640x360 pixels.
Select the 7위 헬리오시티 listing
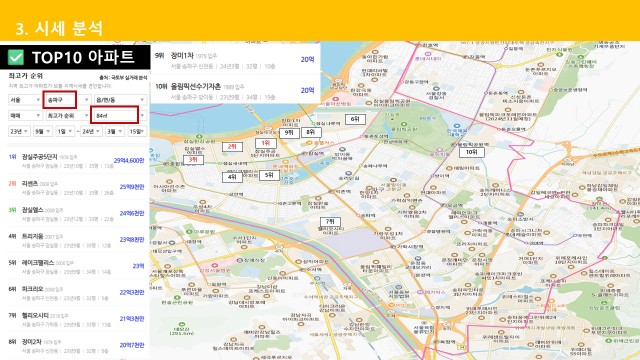pyautogui.click(x=77, y=319)
